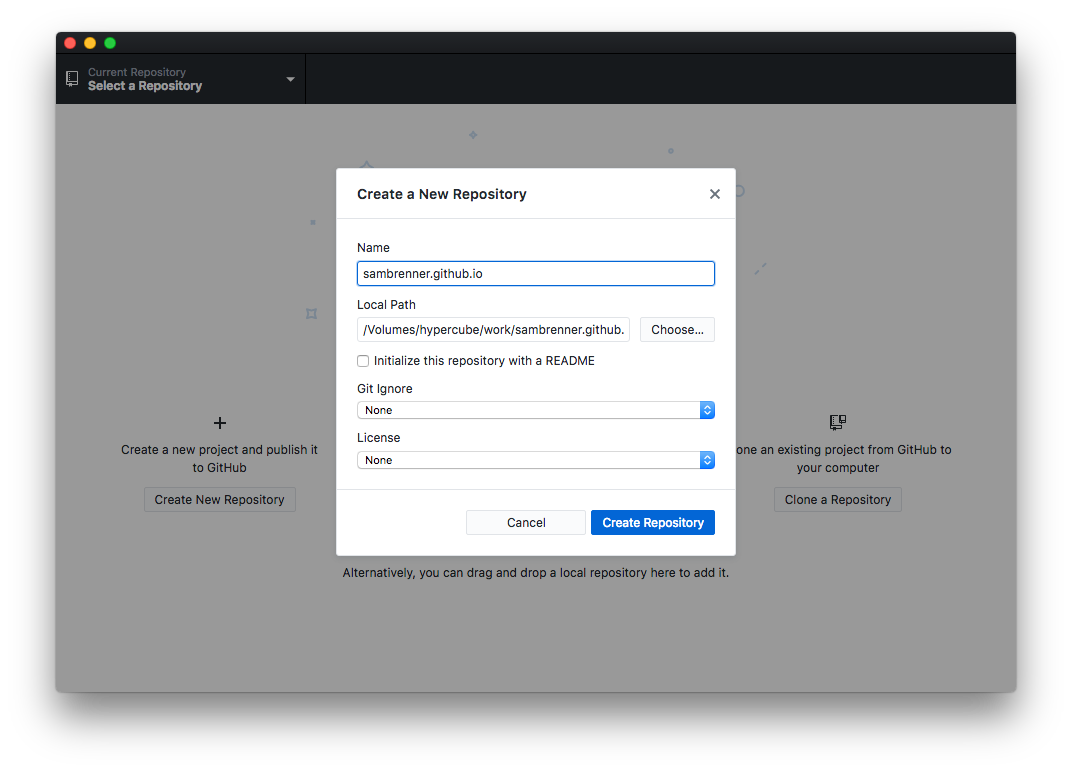Click the Create New Repository background button
The width and height of the screenshot is (1072, 772).
[x=219, y=500]
